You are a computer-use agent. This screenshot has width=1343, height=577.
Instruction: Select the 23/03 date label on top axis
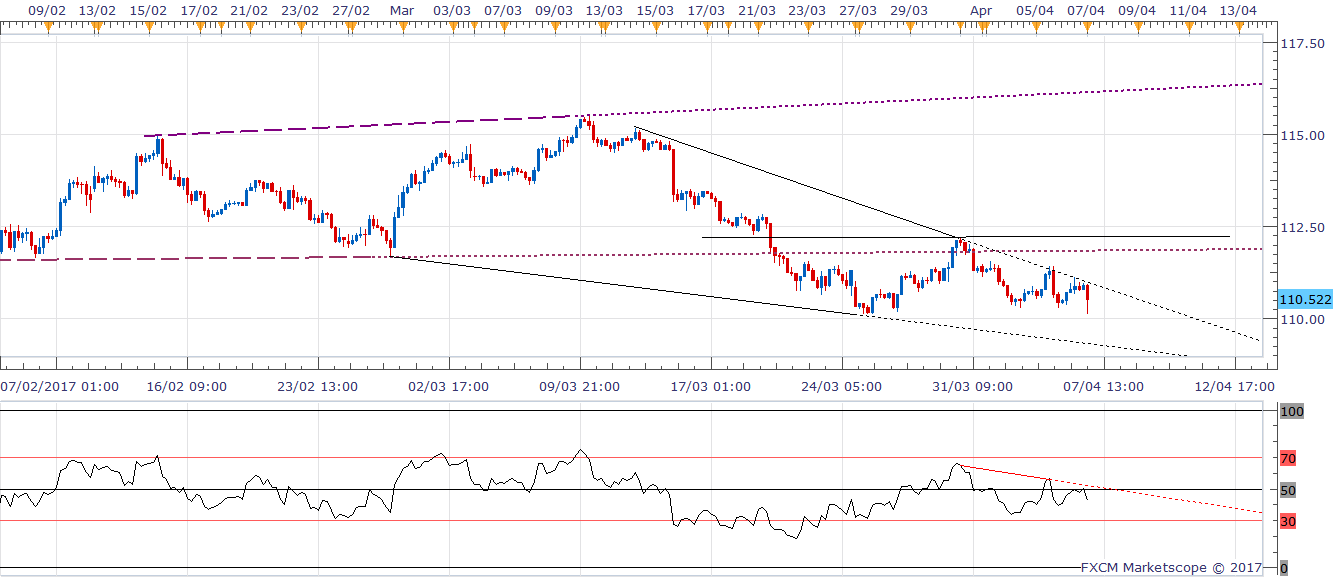(807, 9)
